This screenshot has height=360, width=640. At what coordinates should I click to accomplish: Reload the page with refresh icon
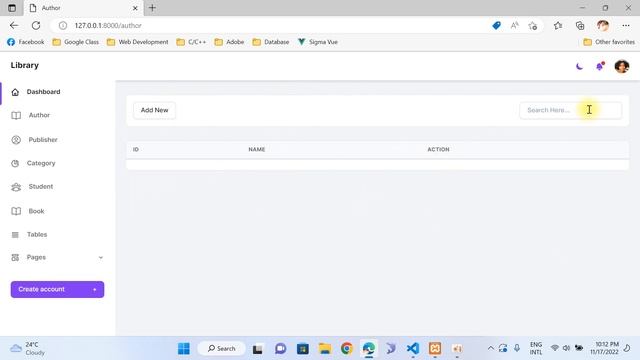(36, 25)
